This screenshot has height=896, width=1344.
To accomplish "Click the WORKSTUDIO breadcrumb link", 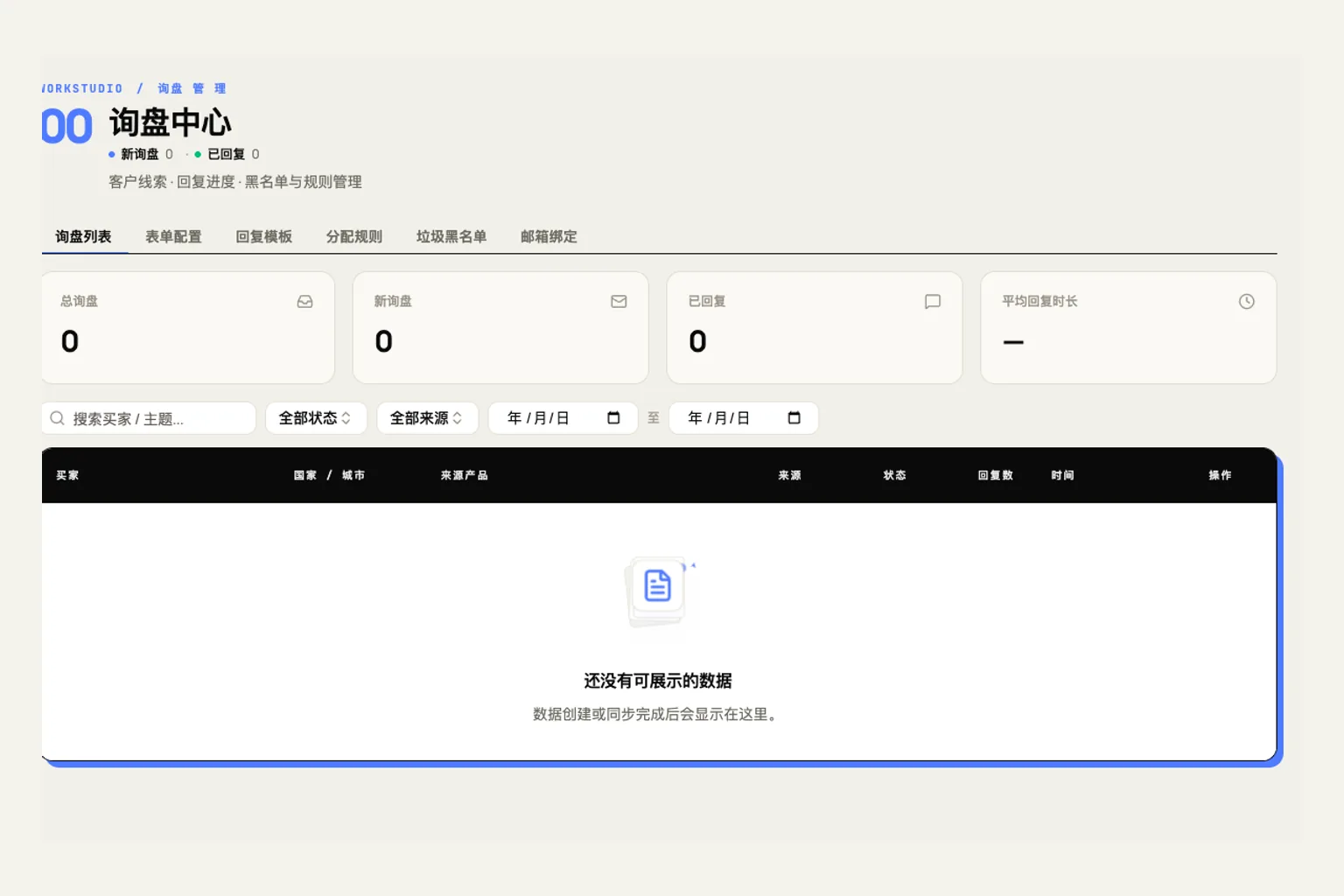I will pos(82,89).
